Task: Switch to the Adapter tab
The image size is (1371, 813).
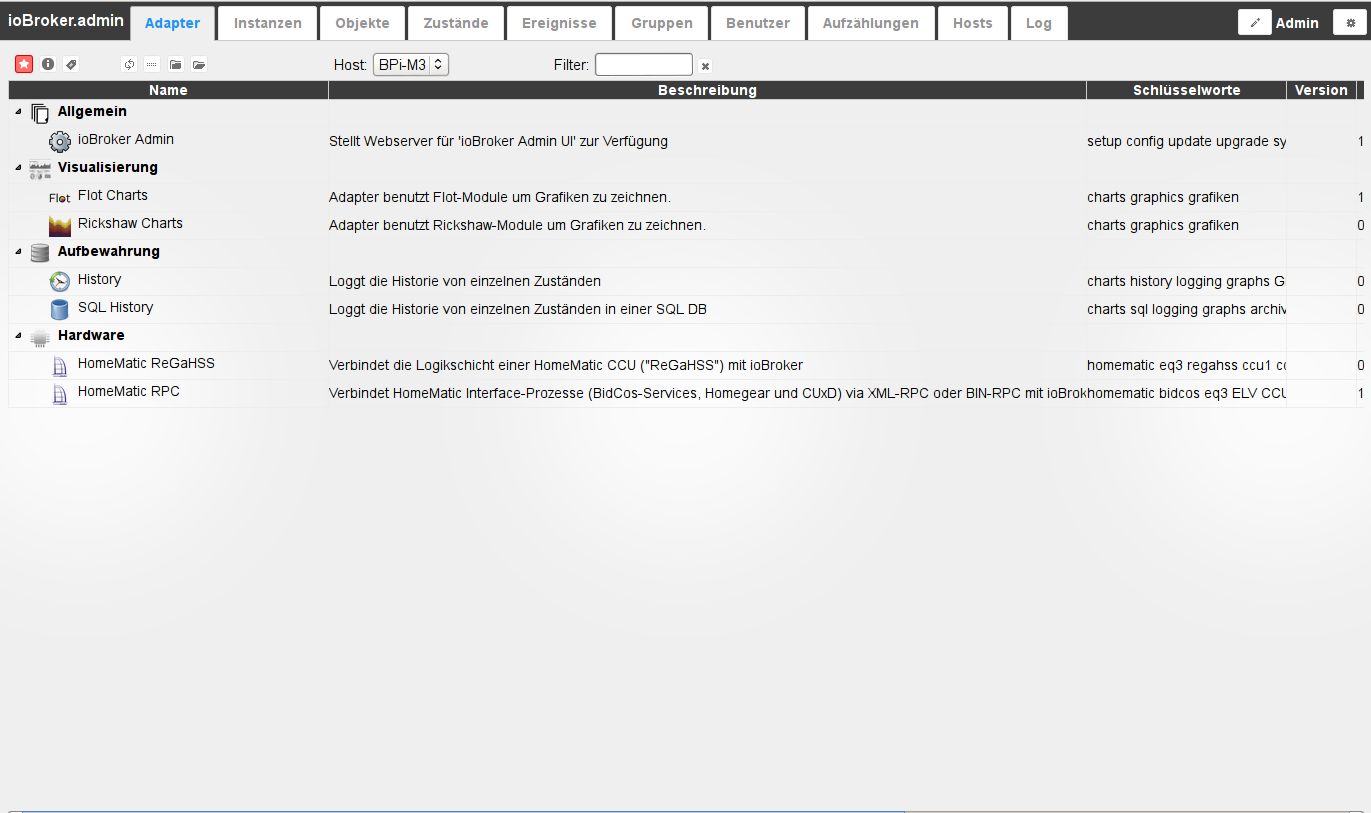Action: (172, 23)
